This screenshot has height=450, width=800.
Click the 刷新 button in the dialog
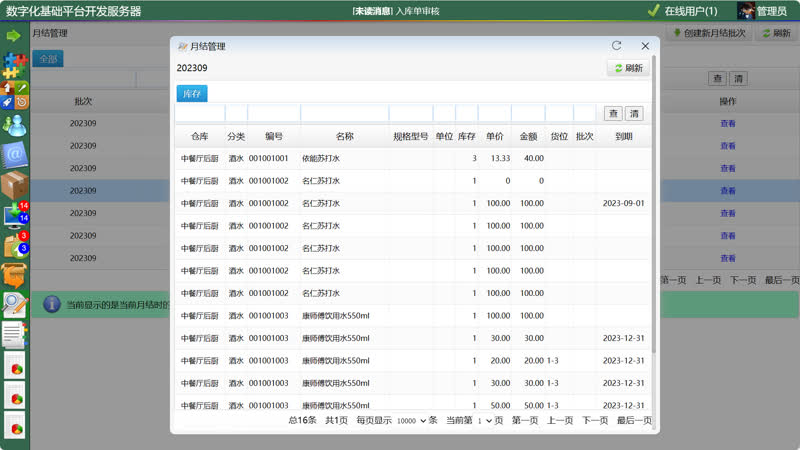tap(628, 68)
